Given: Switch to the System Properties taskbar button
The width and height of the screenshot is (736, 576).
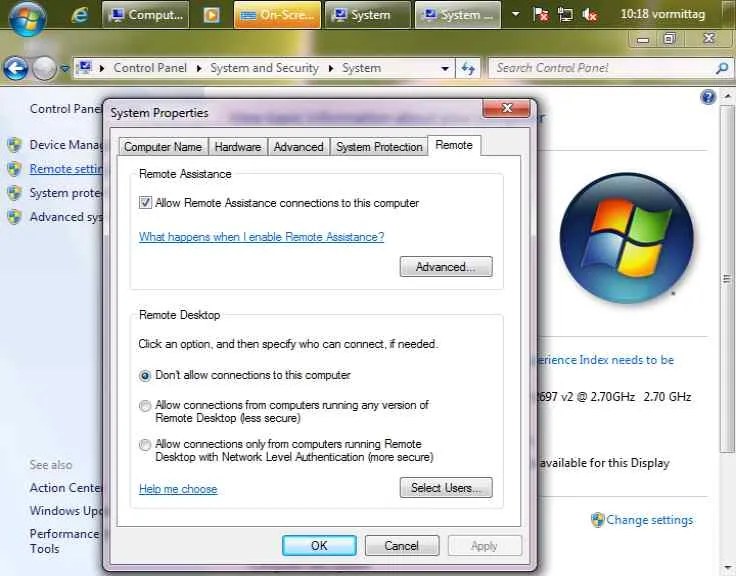Looking at the screenshot, I should coord(458,15).
